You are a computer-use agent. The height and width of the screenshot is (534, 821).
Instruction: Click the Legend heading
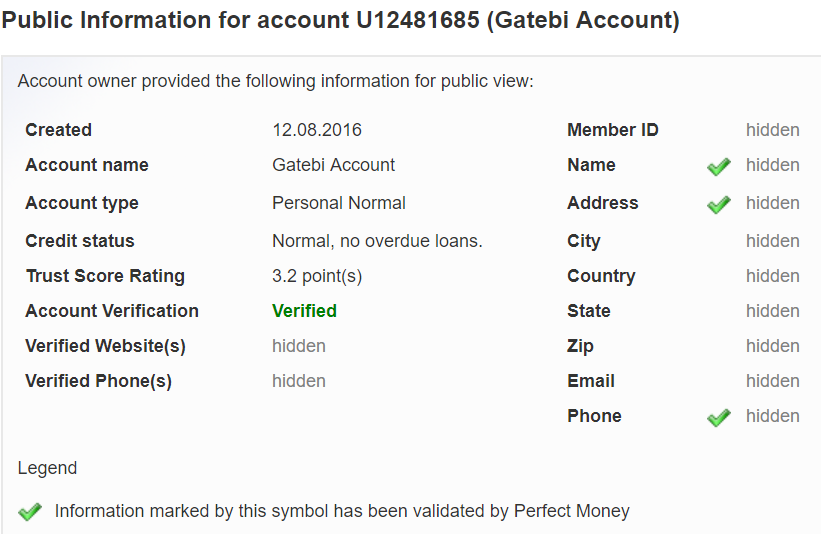click(47, 468)
